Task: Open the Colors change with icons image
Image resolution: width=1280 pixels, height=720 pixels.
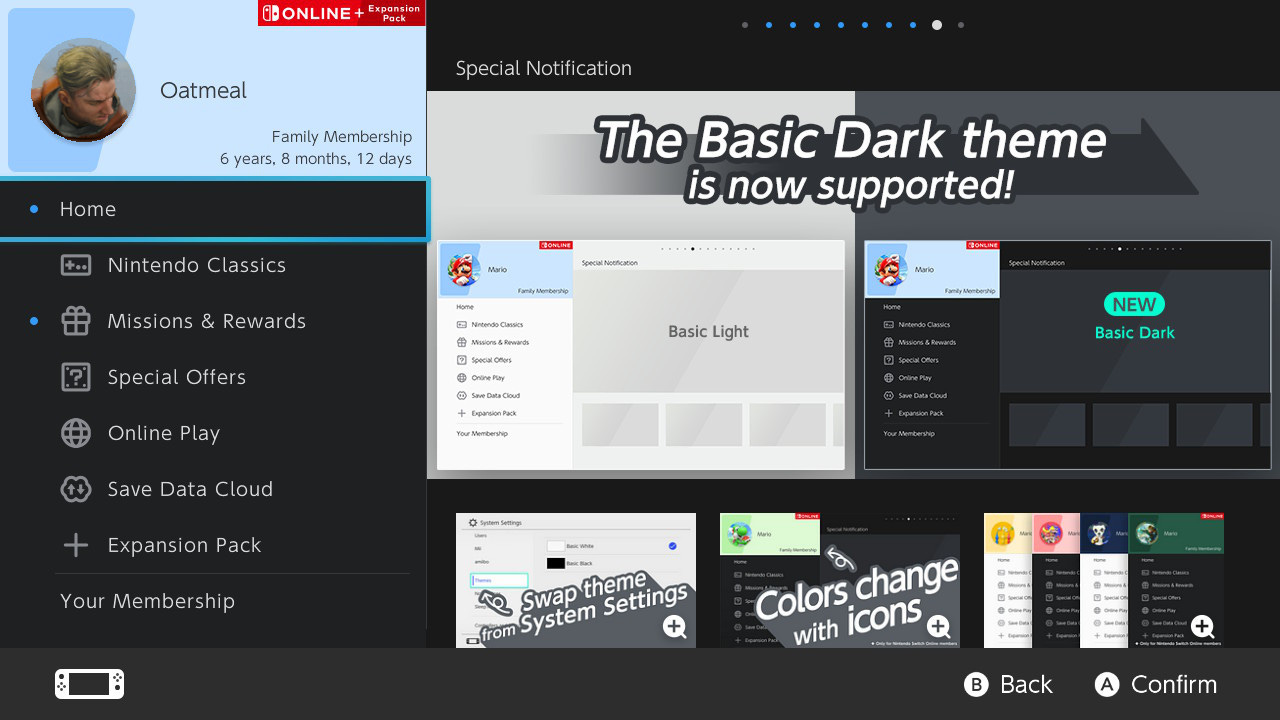Action: point(840,580)
